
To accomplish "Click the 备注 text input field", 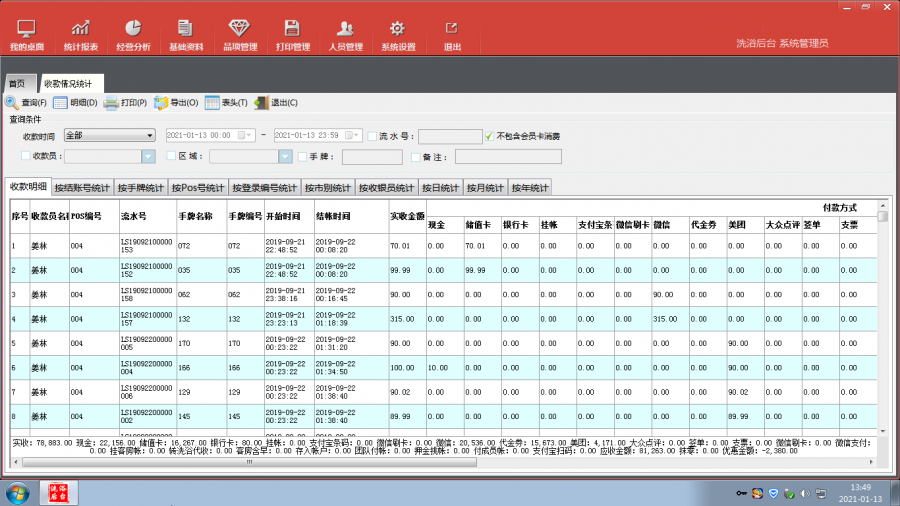I will pyautogui.click(x=508, y=156).
